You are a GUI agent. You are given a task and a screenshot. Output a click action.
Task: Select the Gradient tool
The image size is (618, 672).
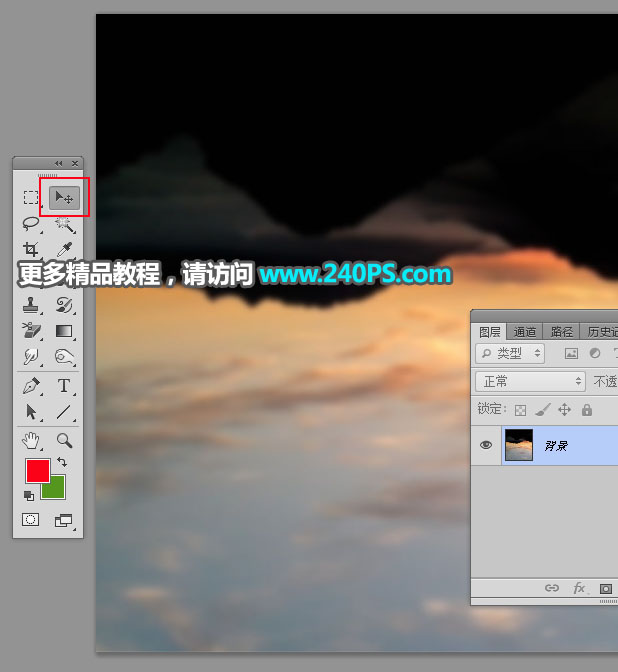point(64,331)
